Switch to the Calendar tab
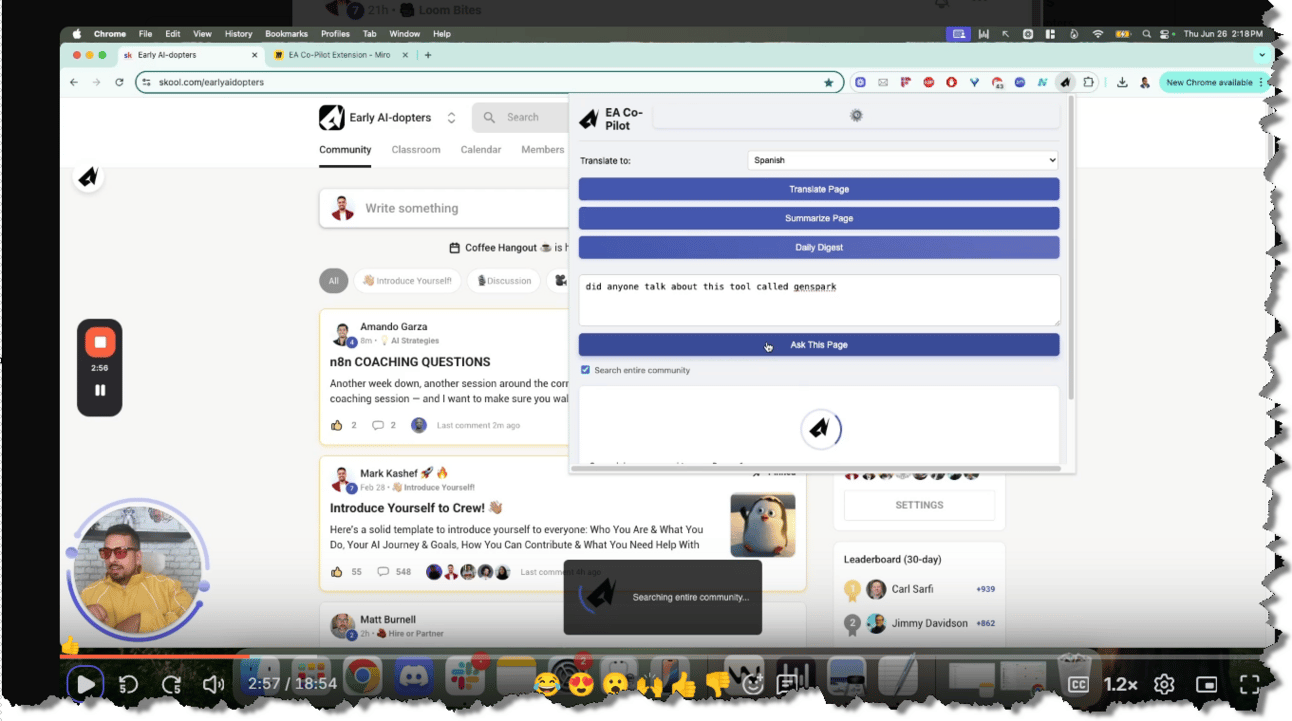The width and height of the screenshot is (1292, 721). (481, 150)
